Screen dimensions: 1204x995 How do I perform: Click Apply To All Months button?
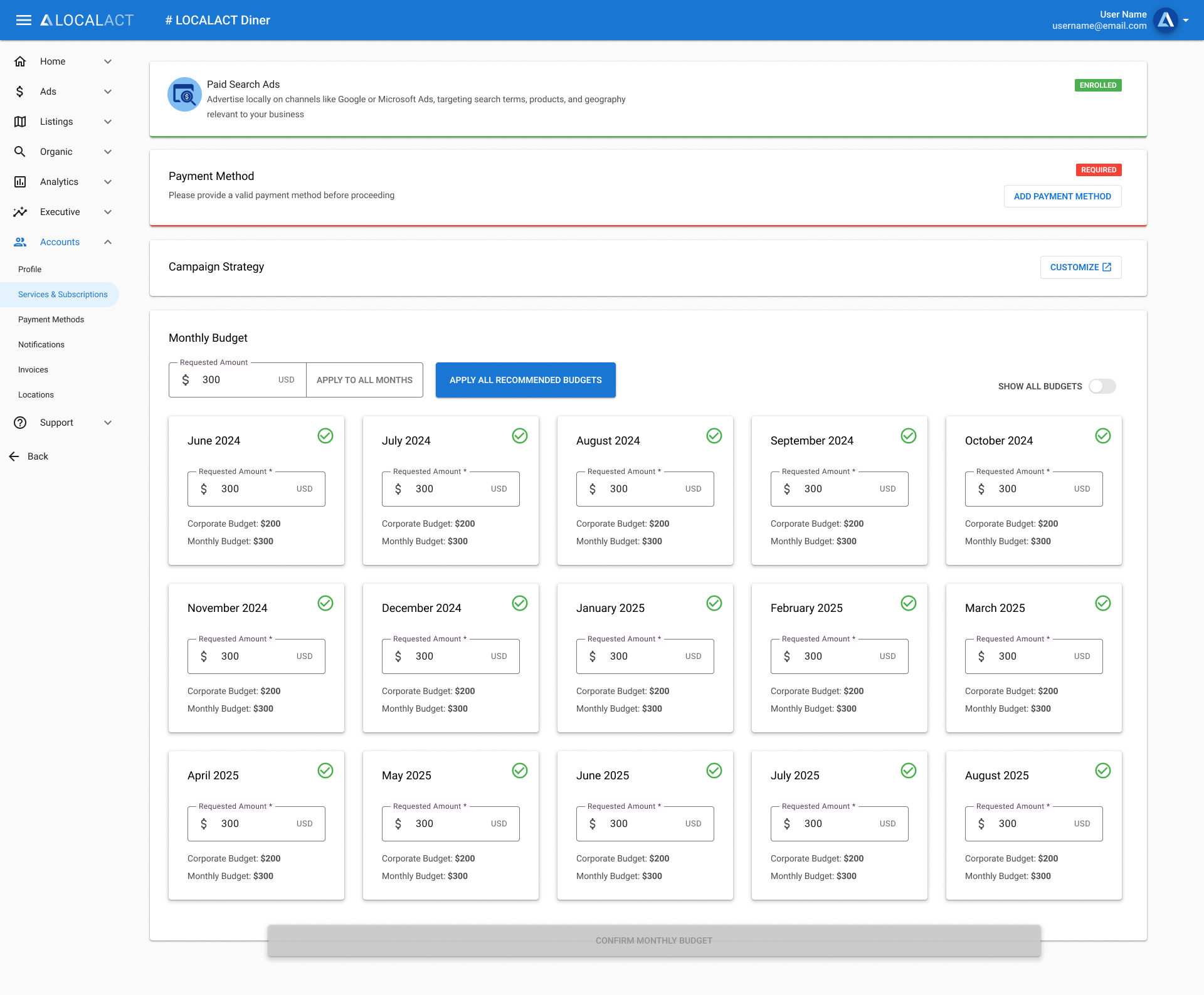[x=364, y=380]
